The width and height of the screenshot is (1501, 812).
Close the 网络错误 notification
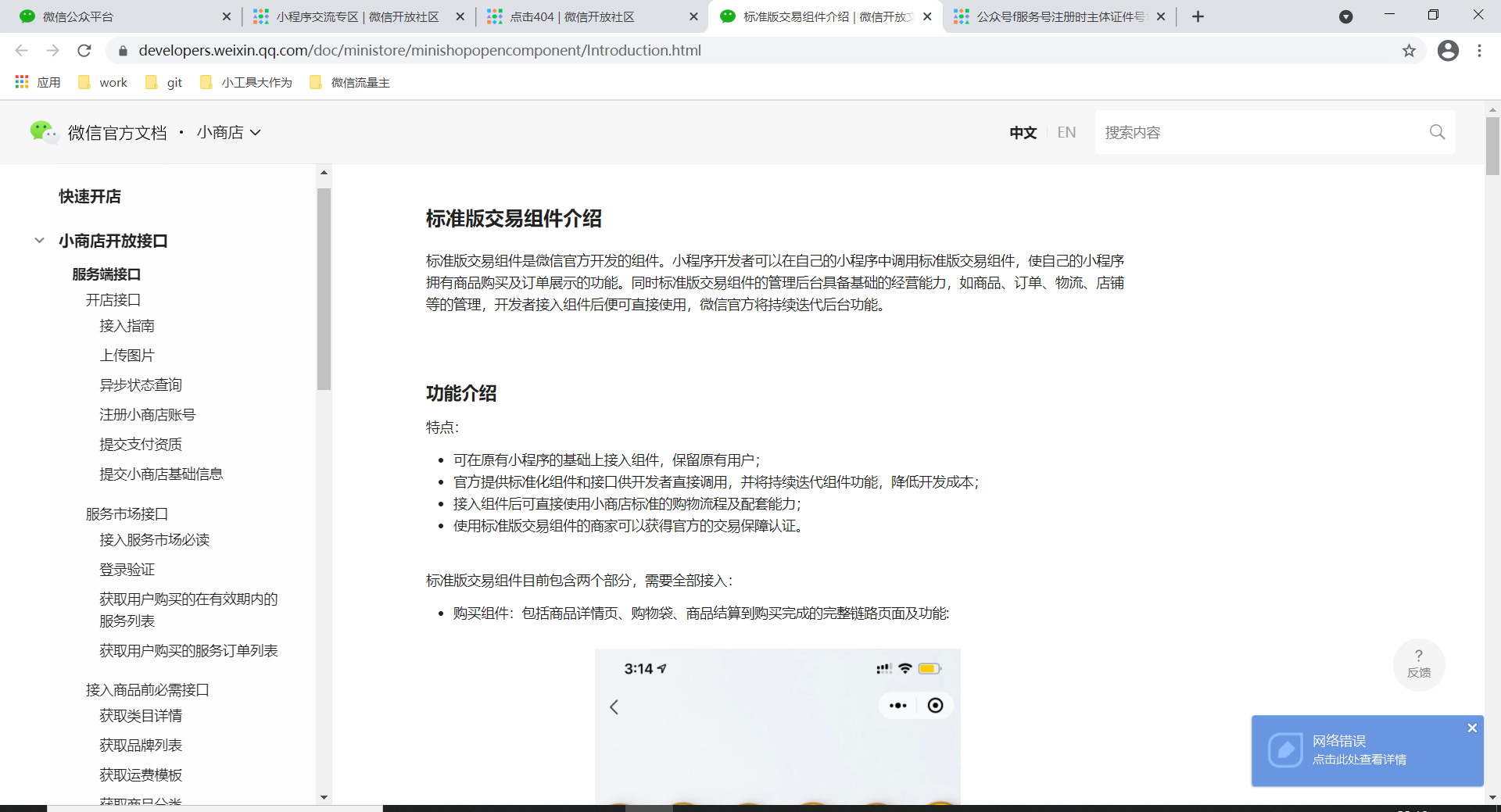coord(1472,728)
